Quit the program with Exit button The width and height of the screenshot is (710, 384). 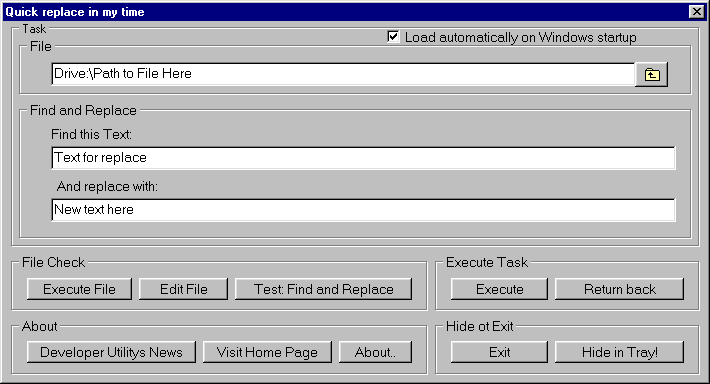click(499, 352)
